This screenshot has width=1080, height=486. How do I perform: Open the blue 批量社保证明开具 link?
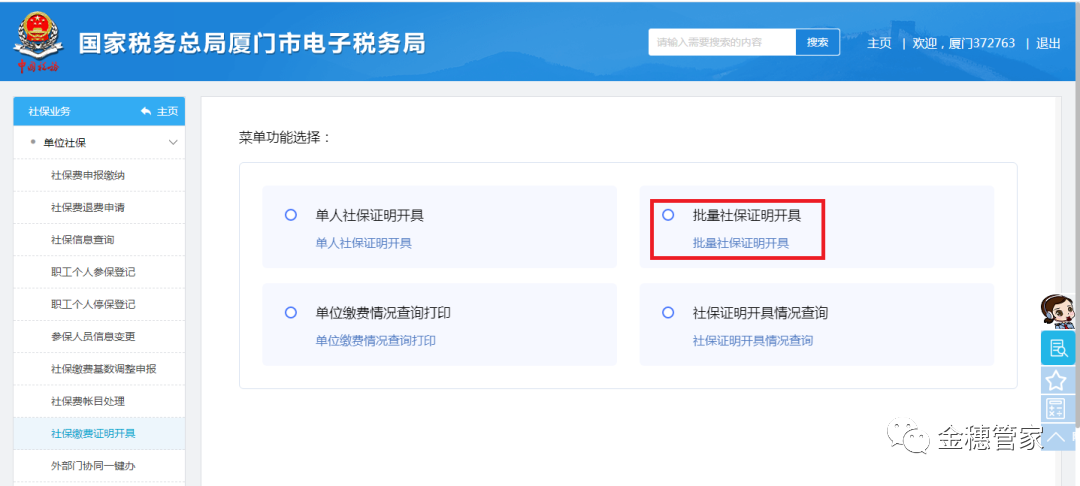point(740,243)
